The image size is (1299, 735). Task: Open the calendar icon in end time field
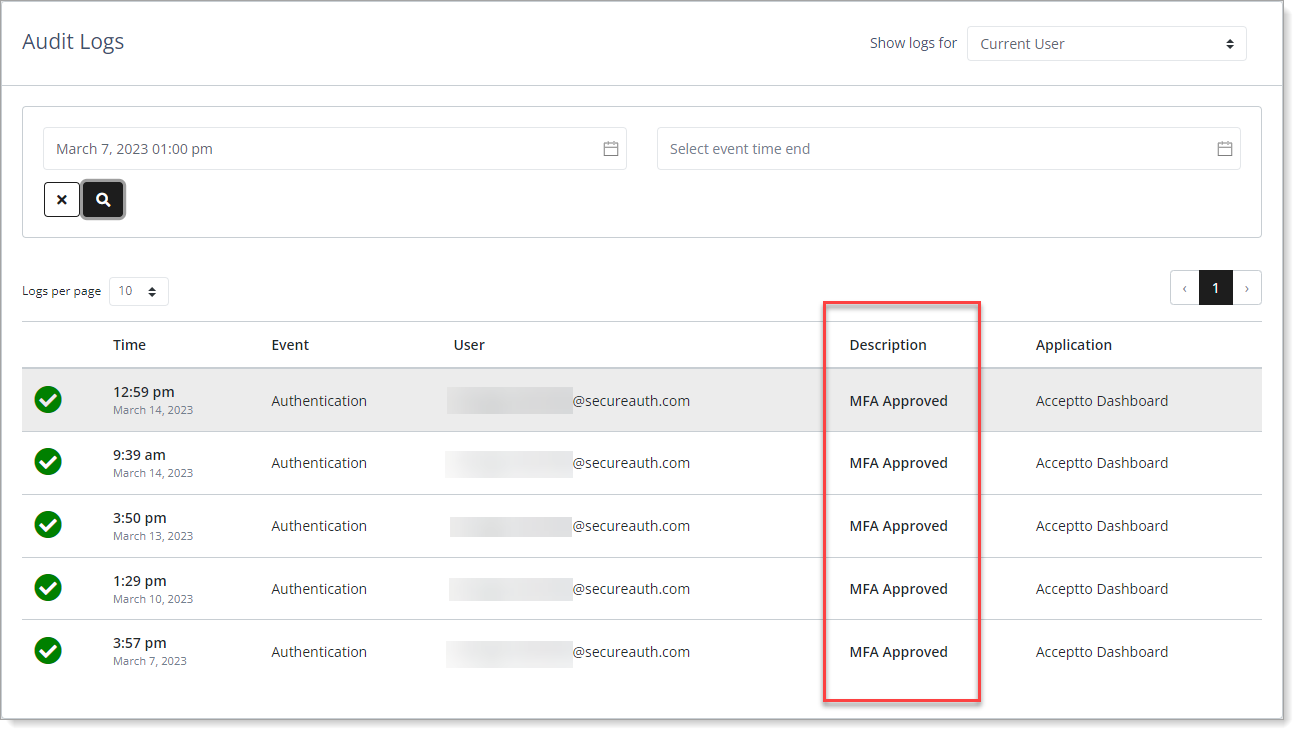[x=1225, y=149]
